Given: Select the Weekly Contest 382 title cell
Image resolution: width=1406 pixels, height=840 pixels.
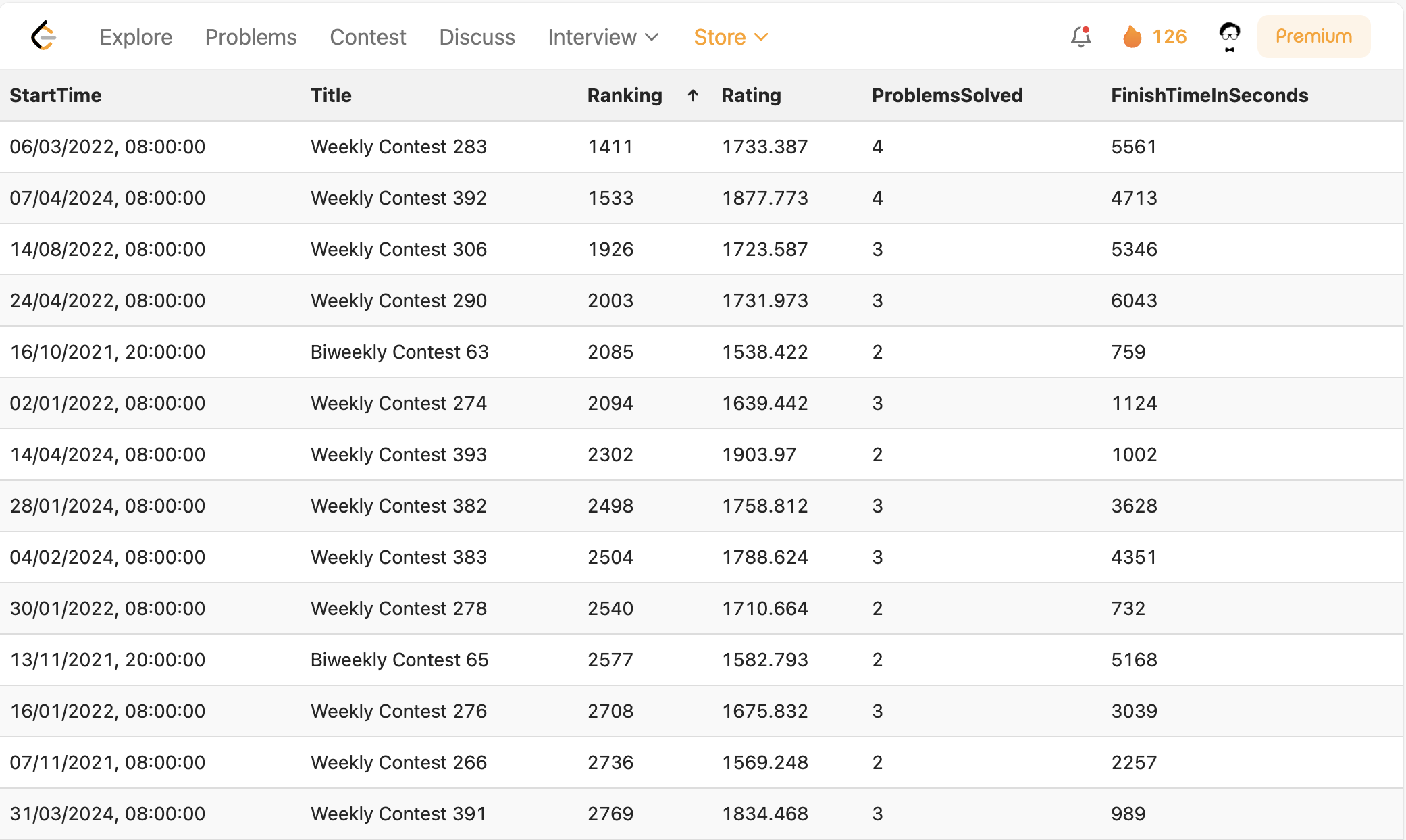Looking at the screenshot, I should 398,506.
